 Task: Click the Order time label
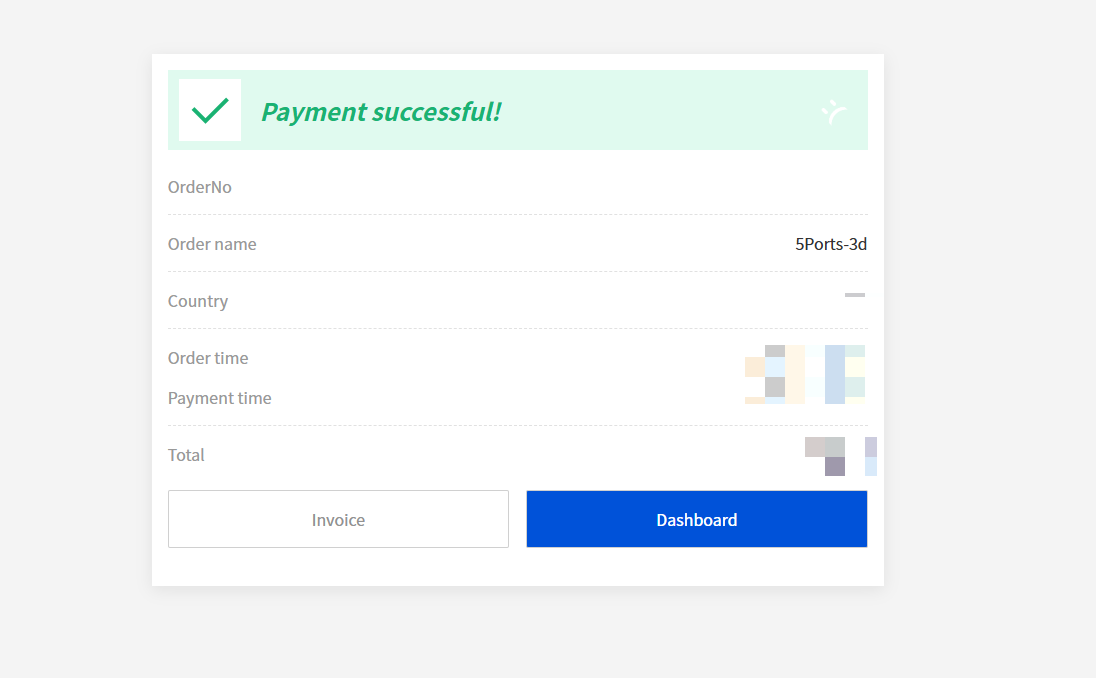click(x=208, y=358)
